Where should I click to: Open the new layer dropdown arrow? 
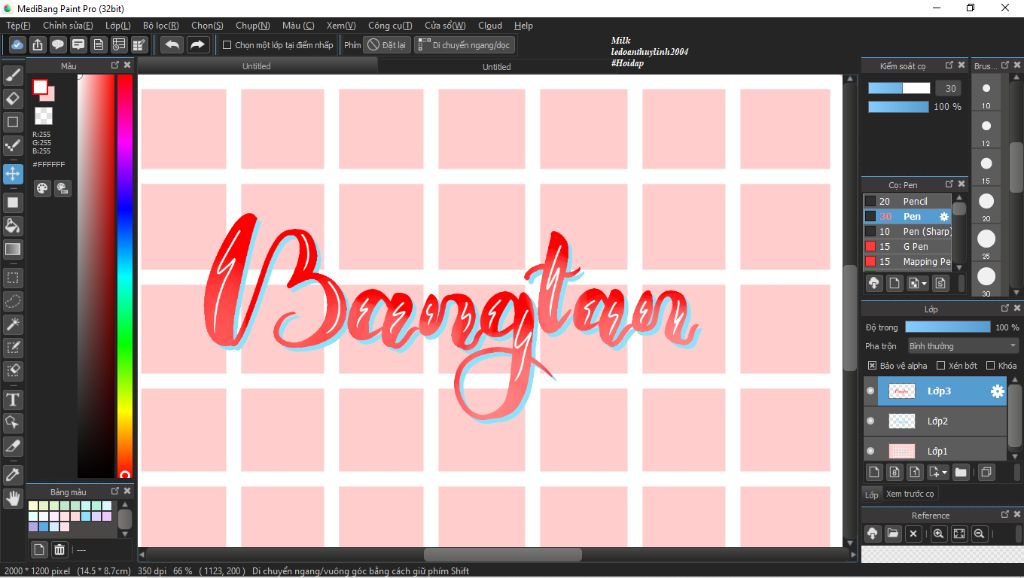943,470
